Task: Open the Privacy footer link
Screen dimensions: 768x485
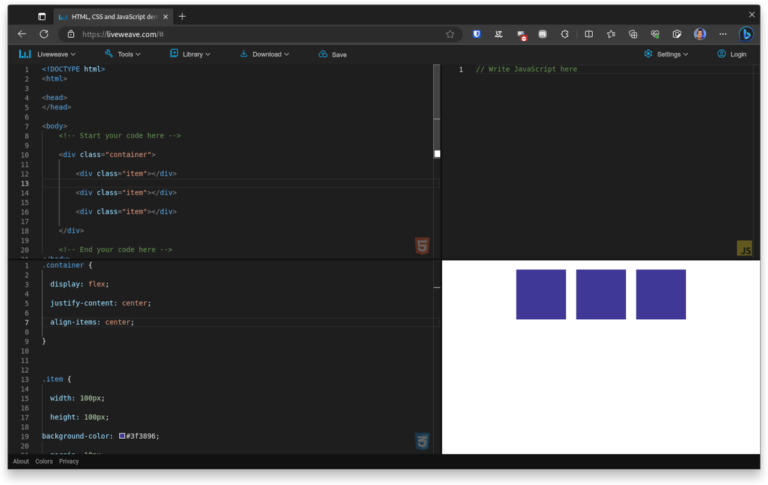Action: point(69,461)
